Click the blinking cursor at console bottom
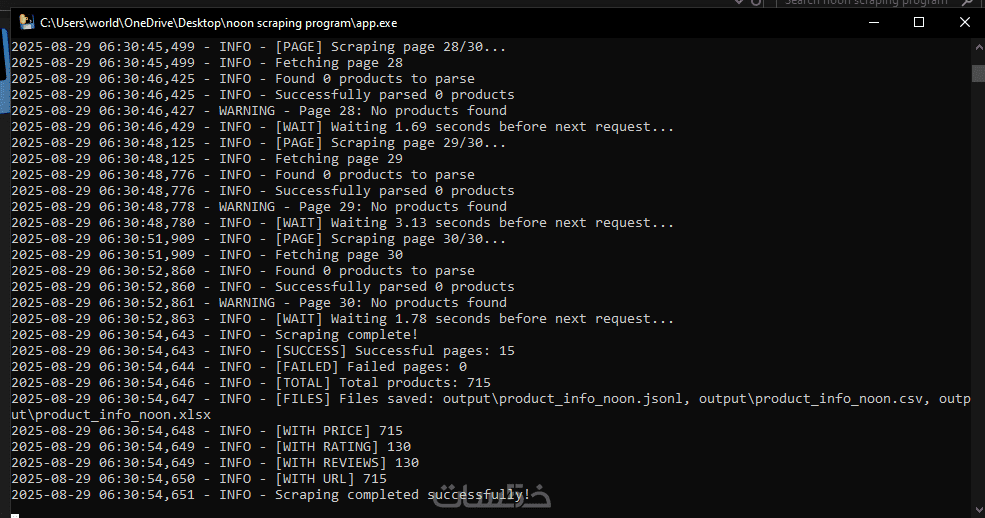This screenshot has width=985, height=518. (x=15, y=512)
